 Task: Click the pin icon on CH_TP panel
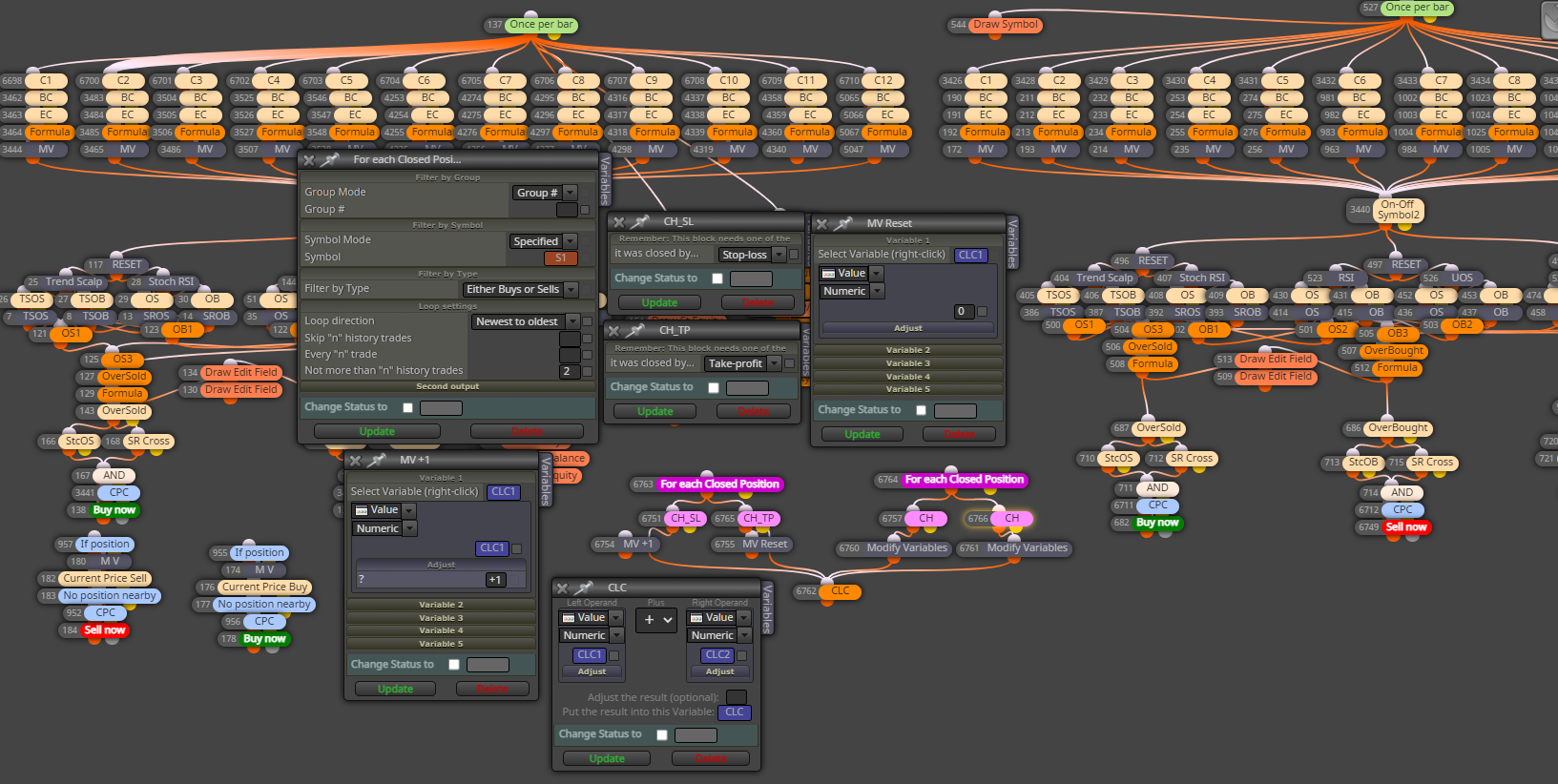pyautogui.click(x=635, y=331)
